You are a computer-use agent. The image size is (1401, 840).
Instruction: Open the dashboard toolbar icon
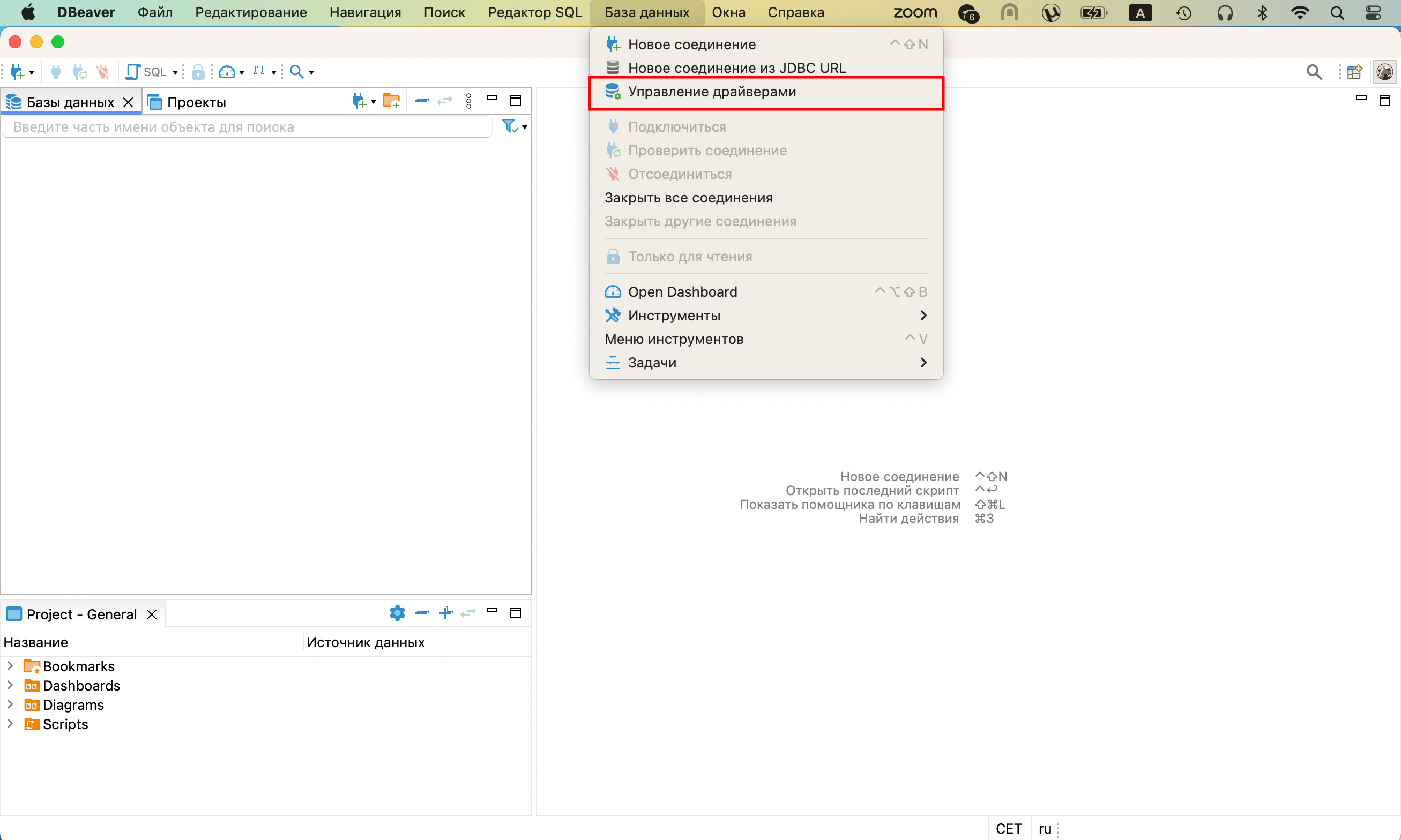click(227, 72)
